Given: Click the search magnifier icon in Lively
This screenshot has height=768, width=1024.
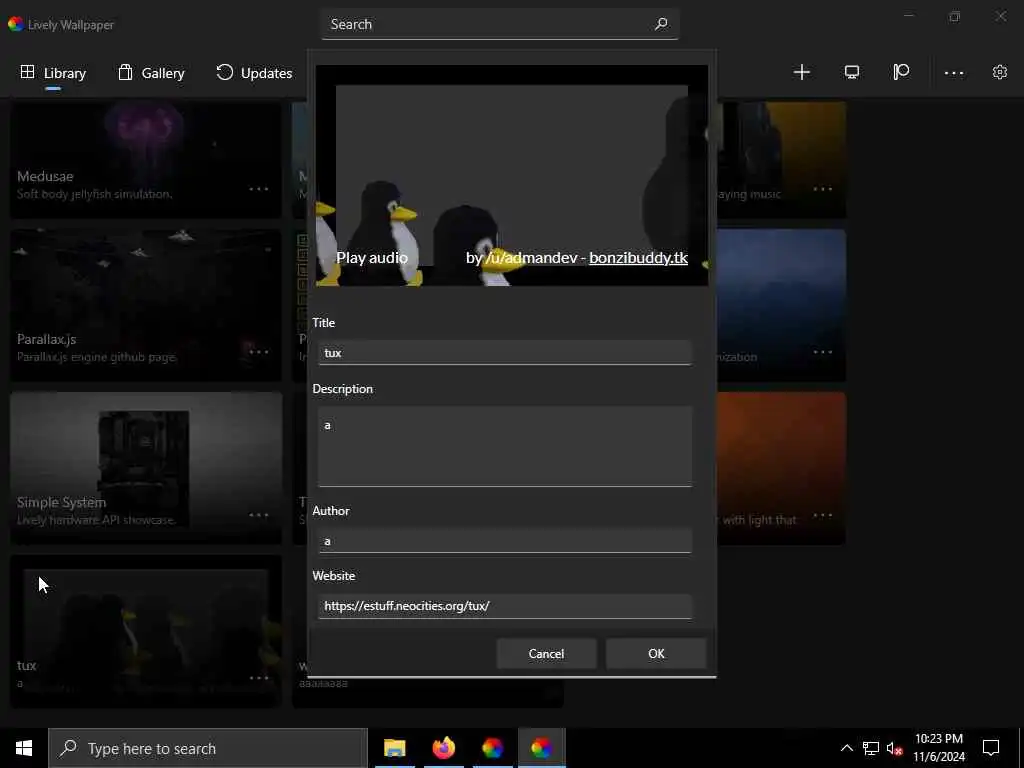Looking at the screenshot, I should pyautogui.click(x=661, y=24).
